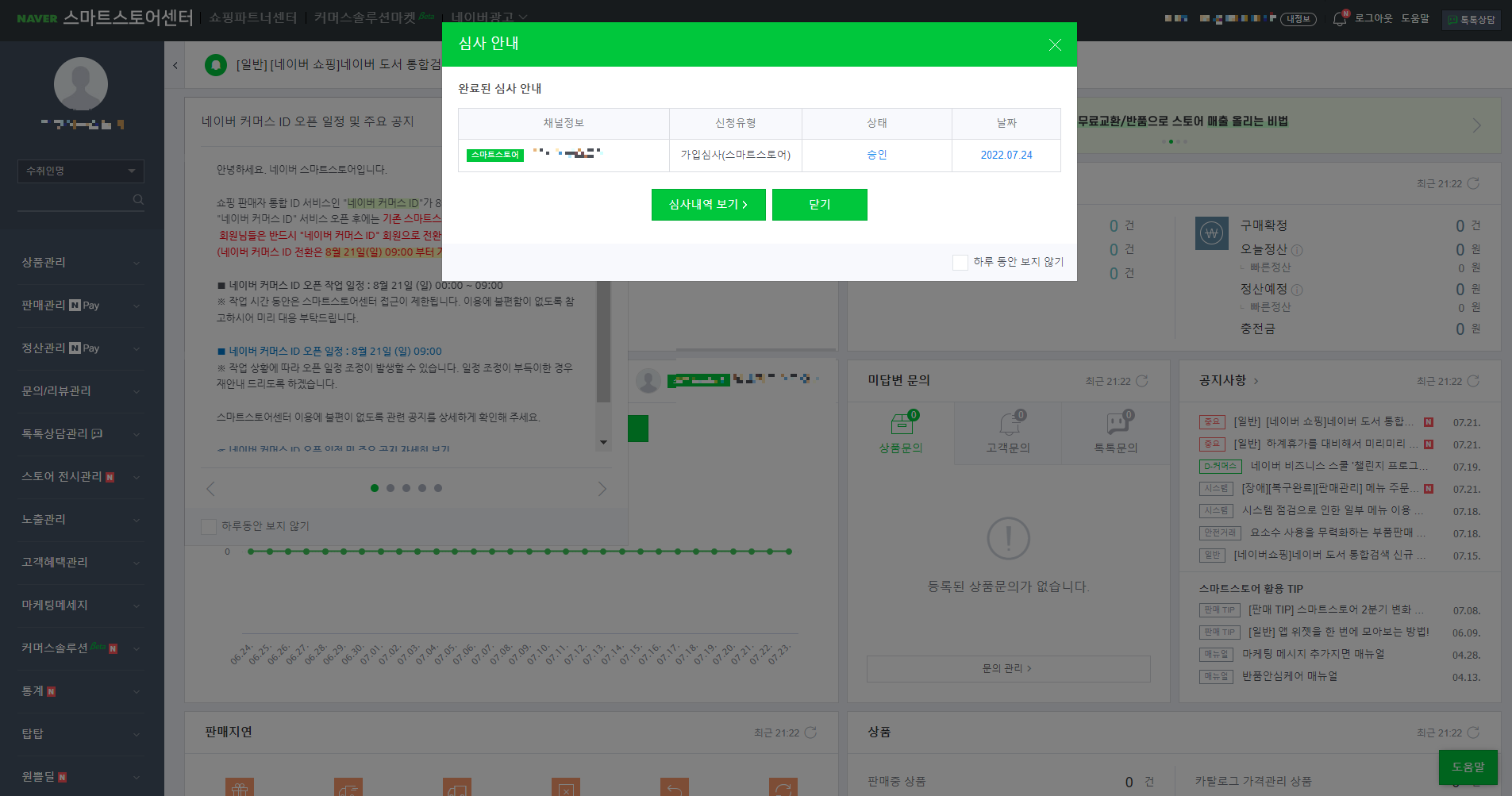Select the fifth notice carousel dot

[x=438, y=488]
